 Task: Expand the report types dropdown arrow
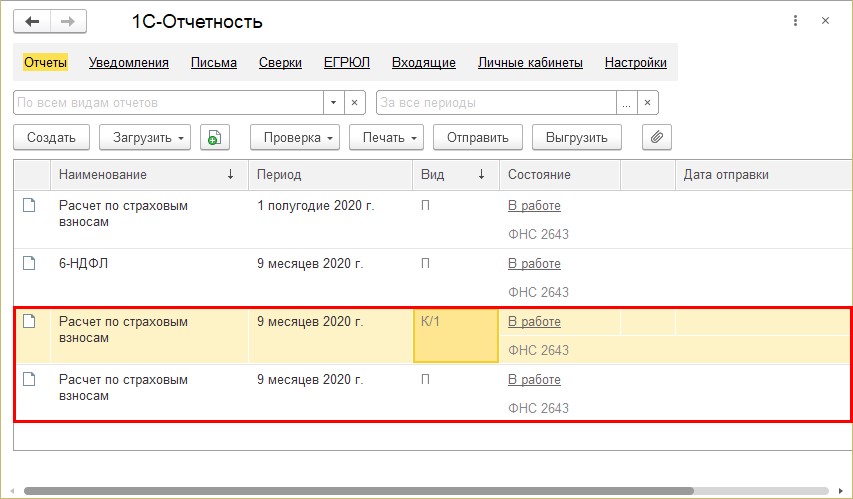pos(333,102)
